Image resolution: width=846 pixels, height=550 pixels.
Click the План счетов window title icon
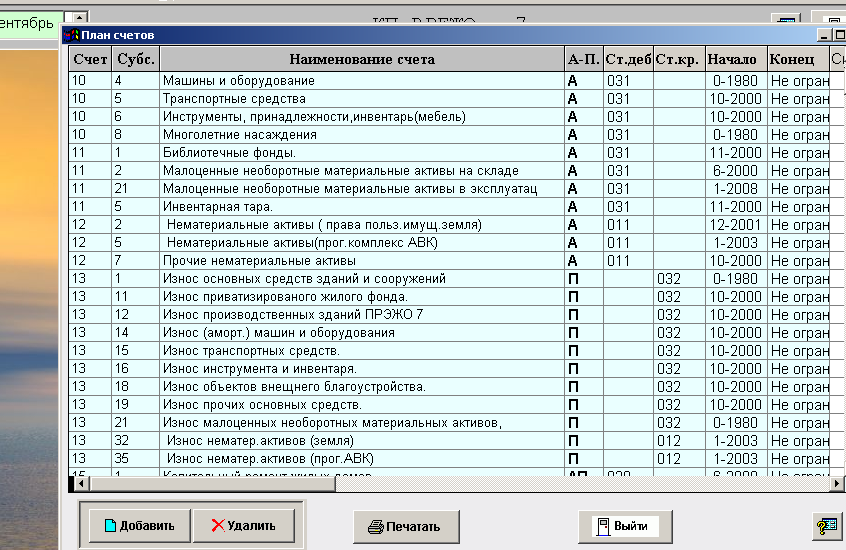click(x=71, y=35)
